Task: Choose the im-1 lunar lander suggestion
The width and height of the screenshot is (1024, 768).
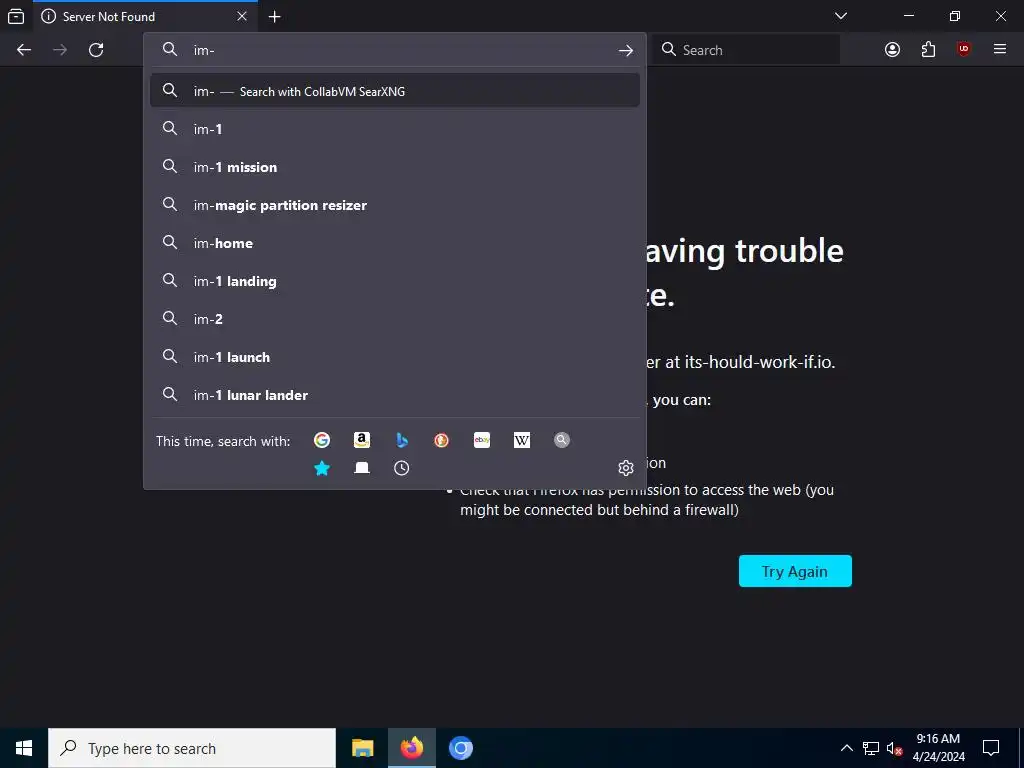Action: (x=394, y=395)
